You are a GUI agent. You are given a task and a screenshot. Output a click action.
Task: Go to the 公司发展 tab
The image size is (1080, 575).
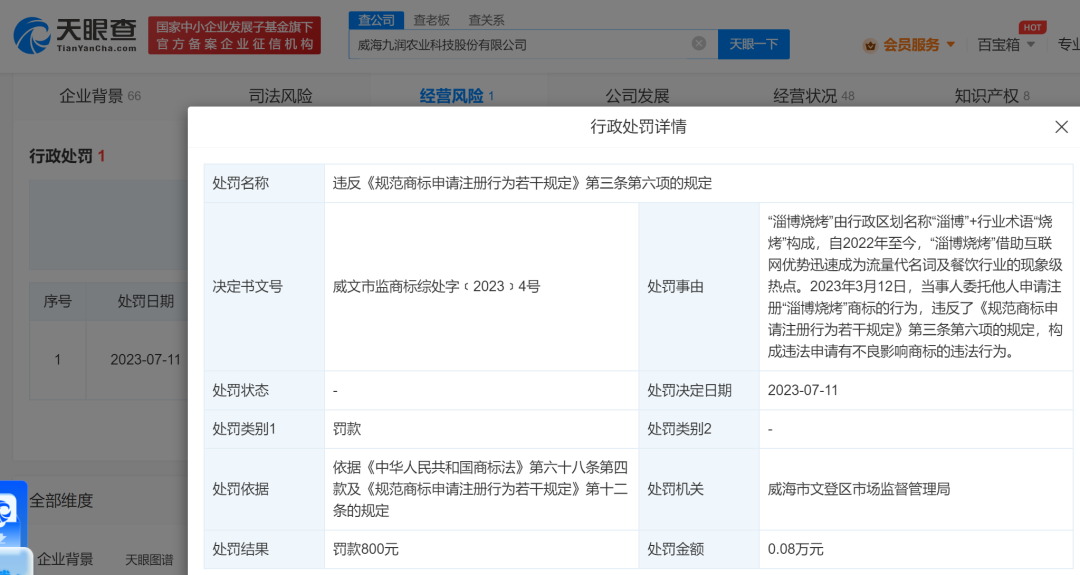pyautogui.click(x=637, y=96)
